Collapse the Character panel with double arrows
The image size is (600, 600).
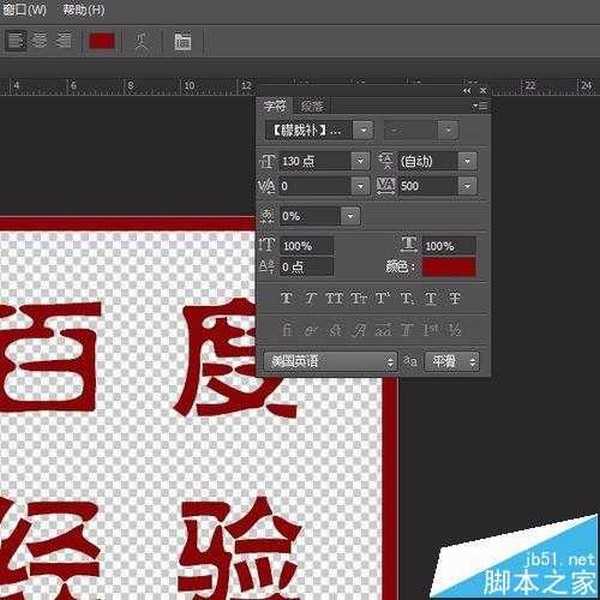[466, 90]
